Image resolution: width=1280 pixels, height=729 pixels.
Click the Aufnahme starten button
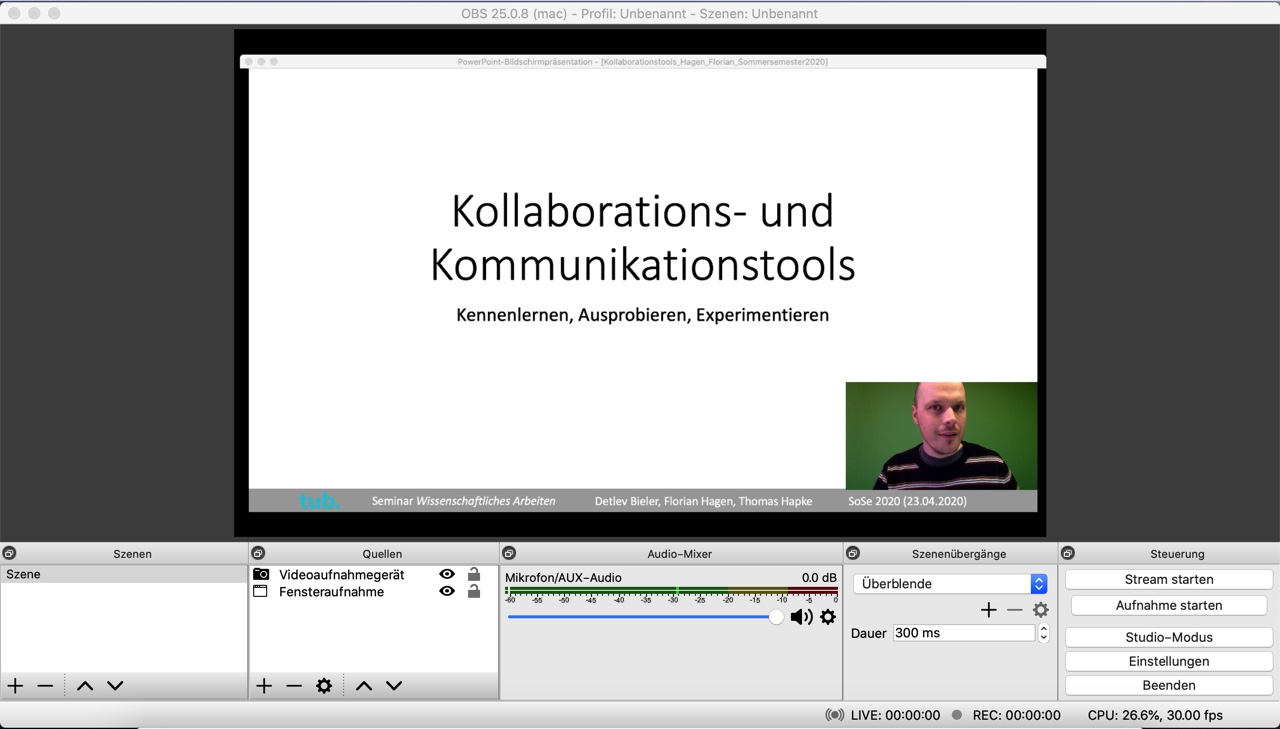(1168, 605)
